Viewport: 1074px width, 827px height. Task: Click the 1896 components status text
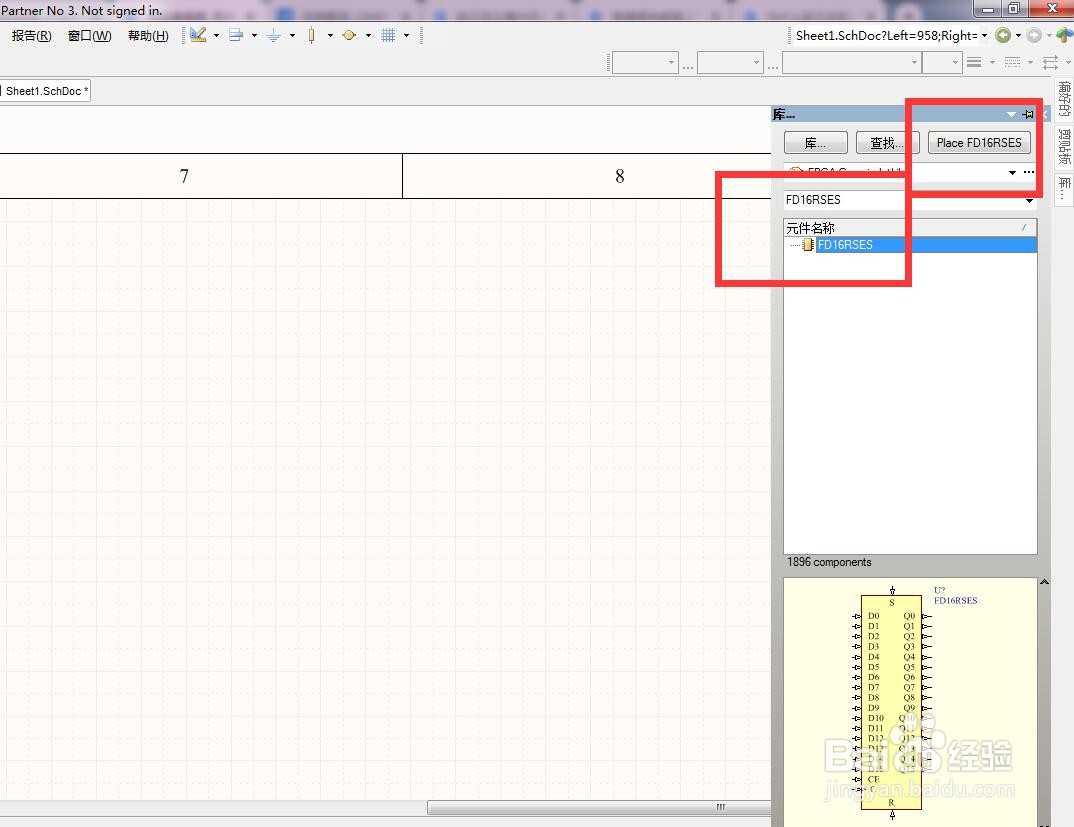(829, 562)
